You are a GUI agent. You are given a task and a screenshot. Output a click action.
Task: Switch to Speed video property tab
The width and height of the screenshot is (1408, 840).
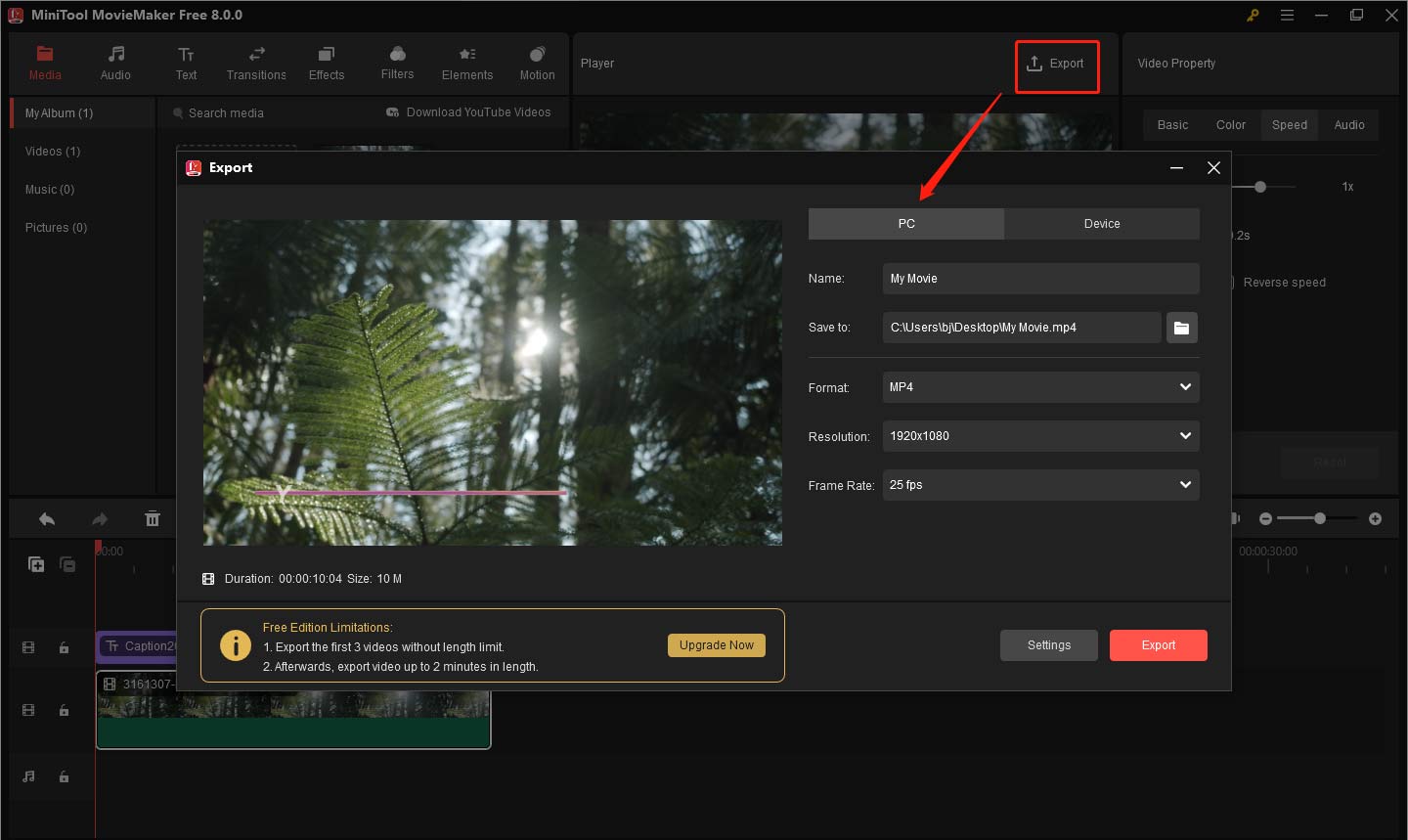click(x=1290, y=125)
